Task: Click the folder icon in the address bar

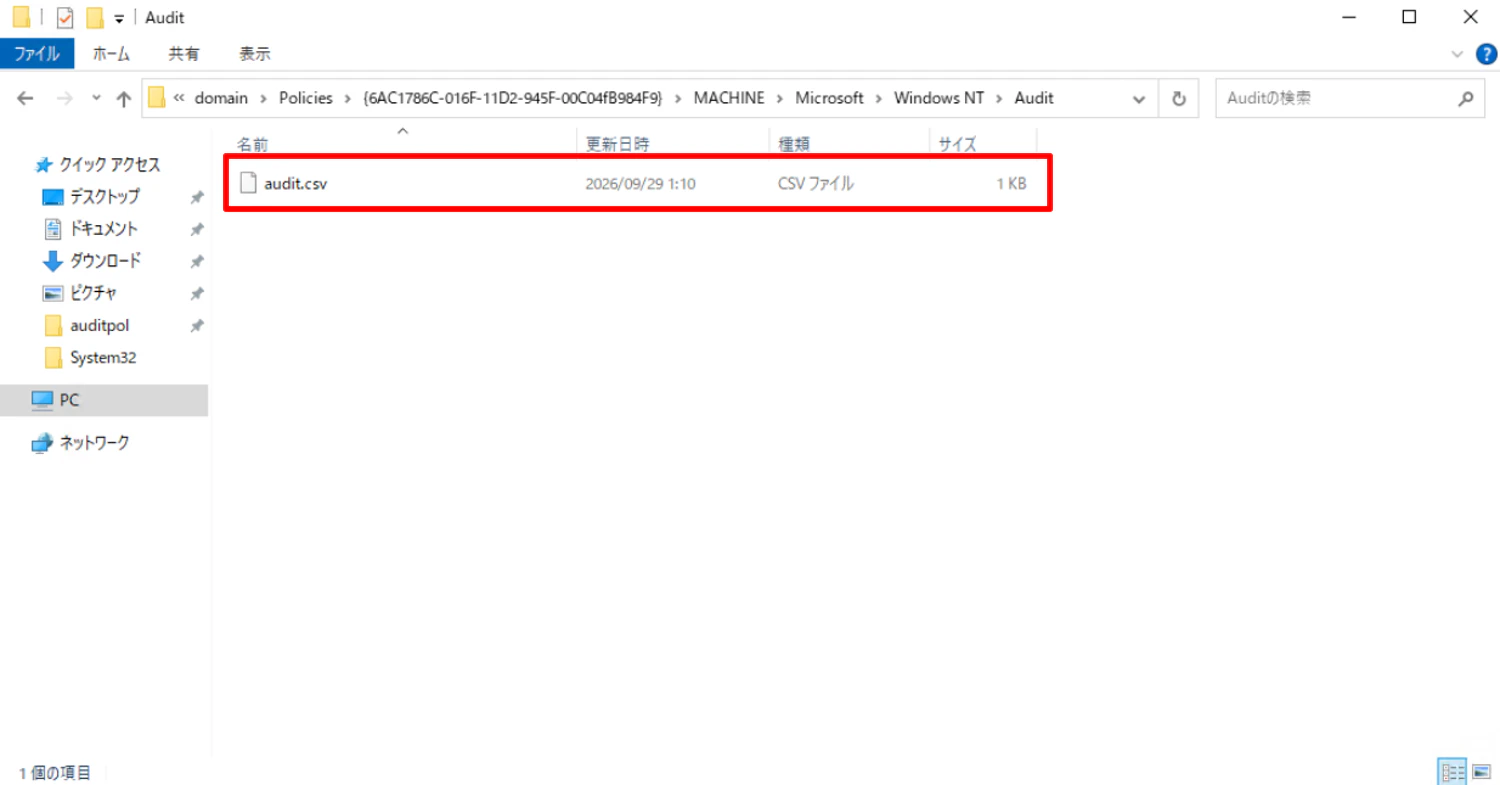Action: 156,98
